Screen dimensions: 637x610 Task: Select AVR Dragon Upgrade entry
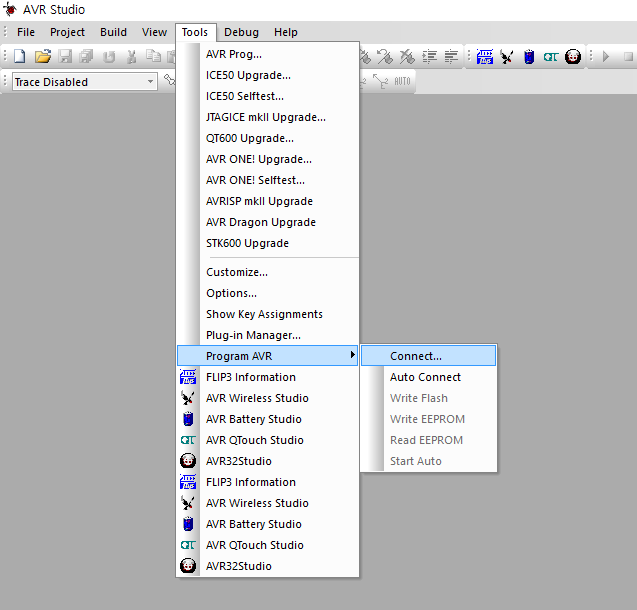[x=267, y=222]
